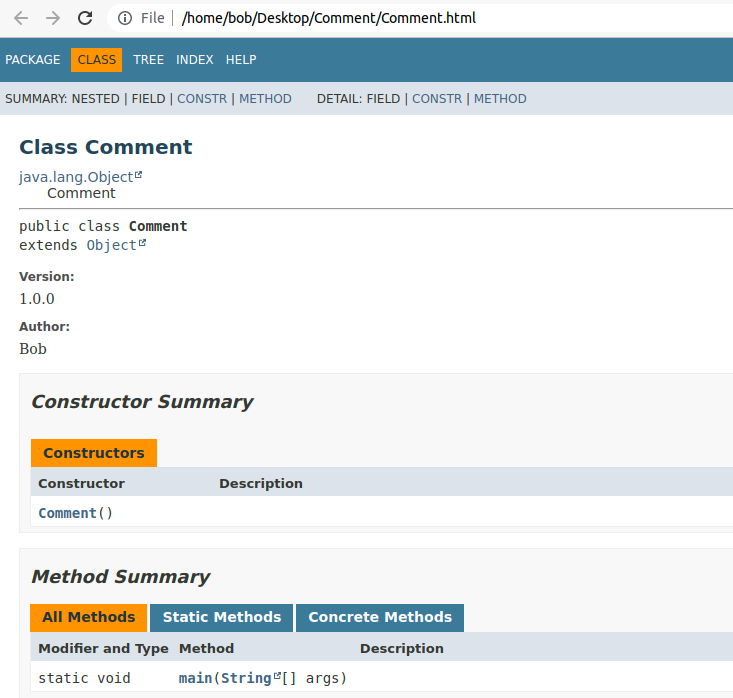Select the CLASS navigation item

coord(97,60)
